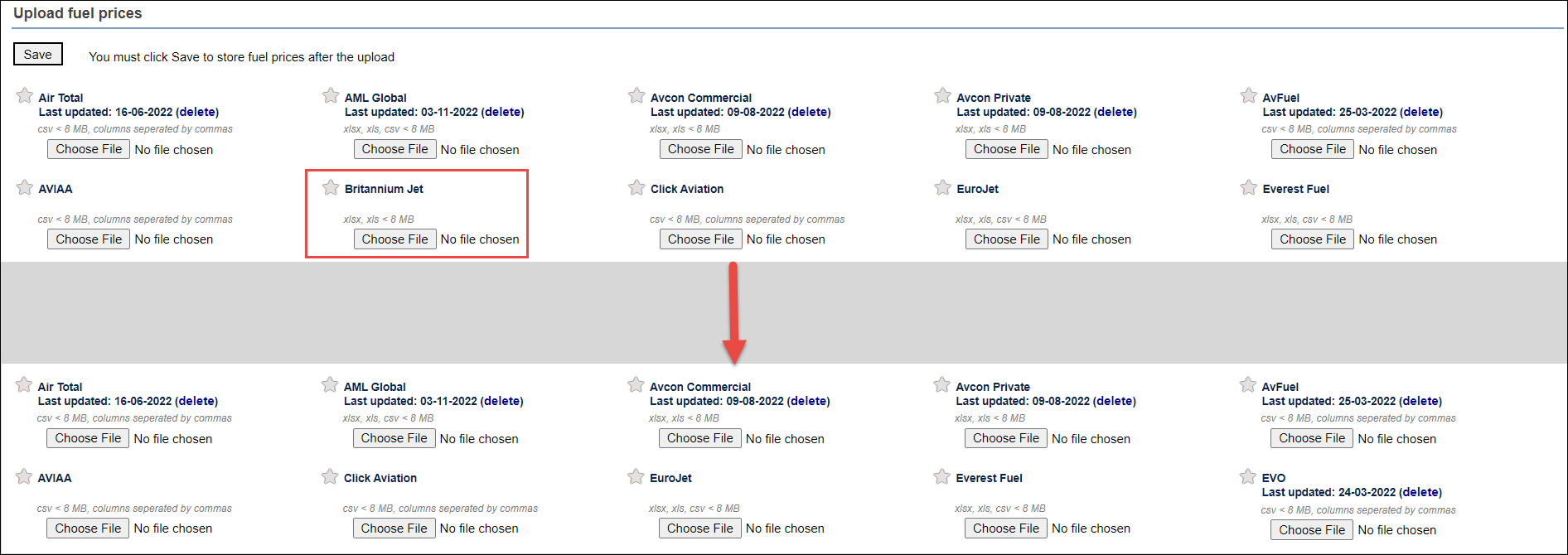This screenshot has height=555, width=1568.
Task: Delete the EVO fuel prices
Action: (x=1420, y=492)
